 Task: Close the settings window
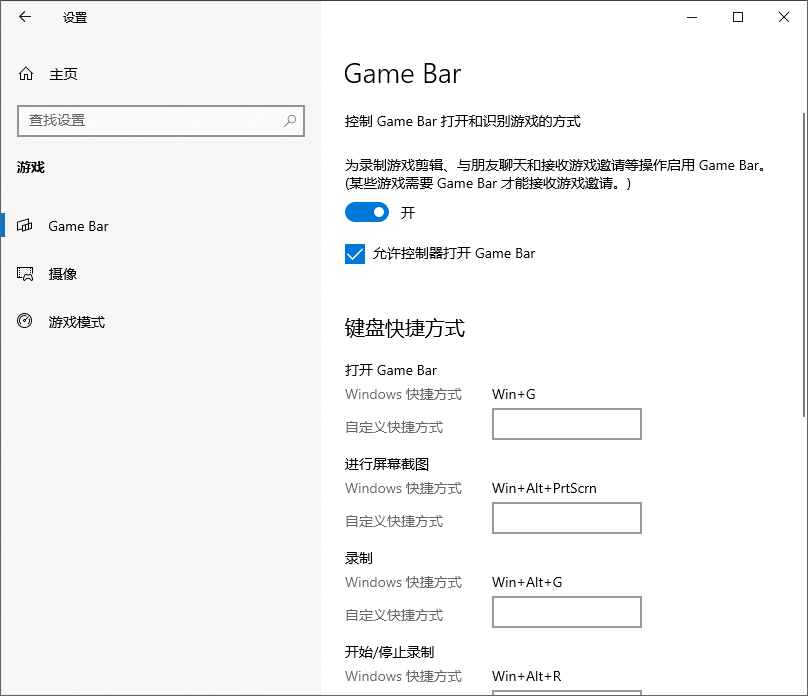[784, 17]
